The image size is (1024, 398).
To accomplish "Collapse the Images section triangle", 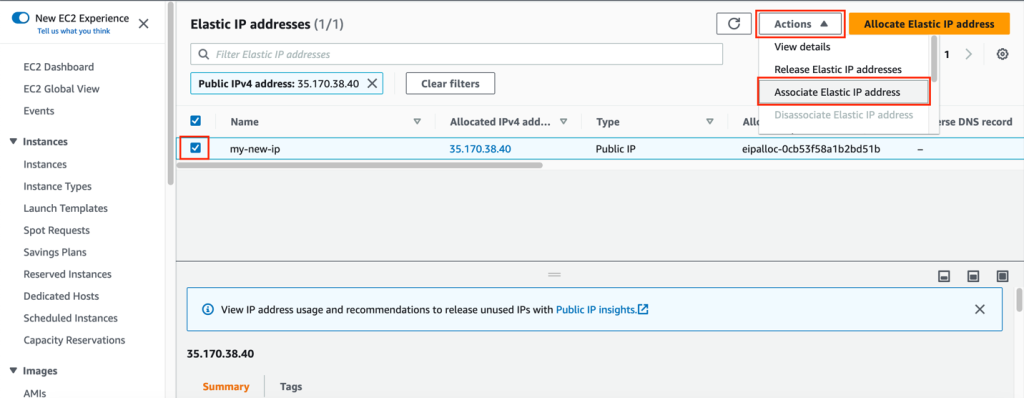I will tap(14, 371).
